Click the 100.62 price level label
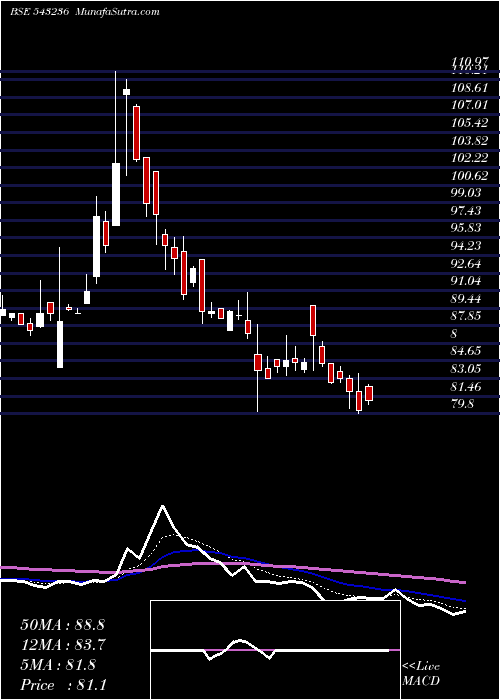 click(x=469, y=175)
